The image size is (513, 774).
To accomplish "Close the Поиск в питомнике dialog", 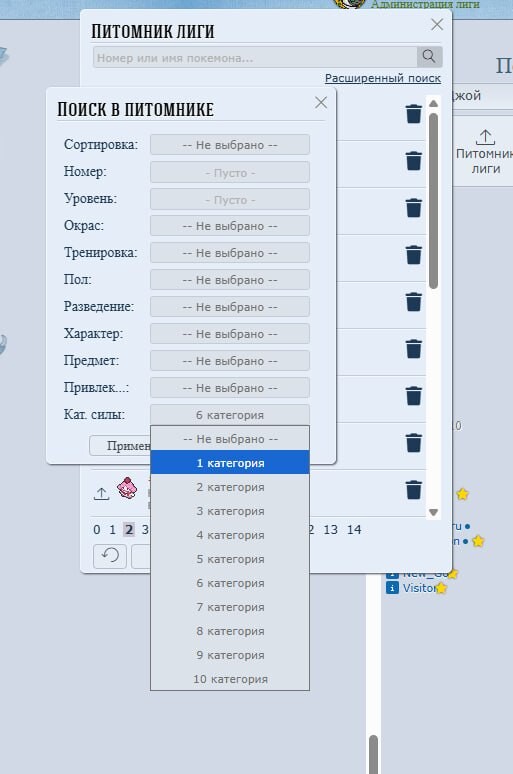I will pos(321,103).
